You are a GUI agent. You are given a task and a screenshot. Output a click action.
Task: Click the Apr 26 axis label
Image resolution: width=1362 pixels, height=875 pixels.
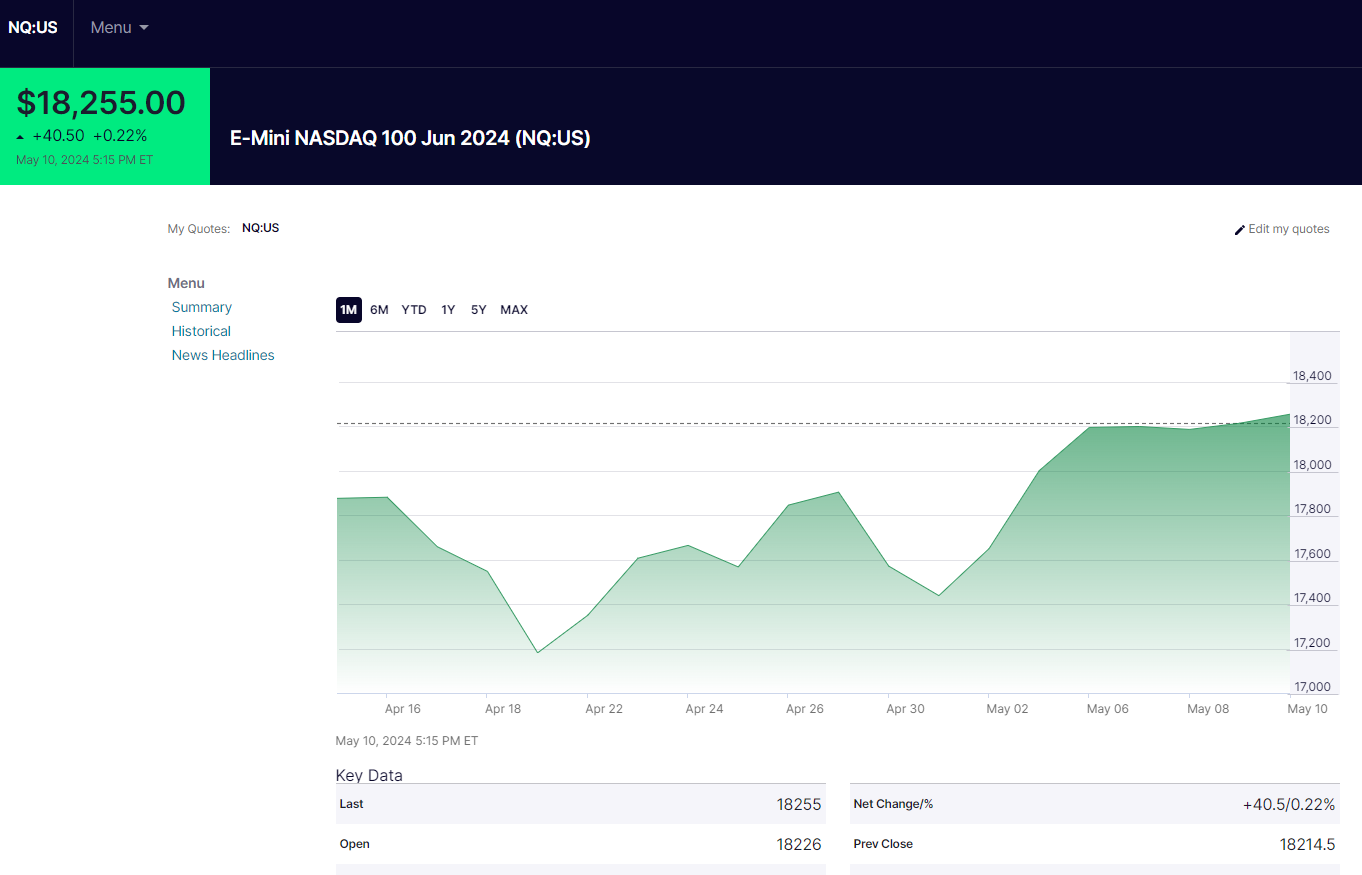coord(805,709)
